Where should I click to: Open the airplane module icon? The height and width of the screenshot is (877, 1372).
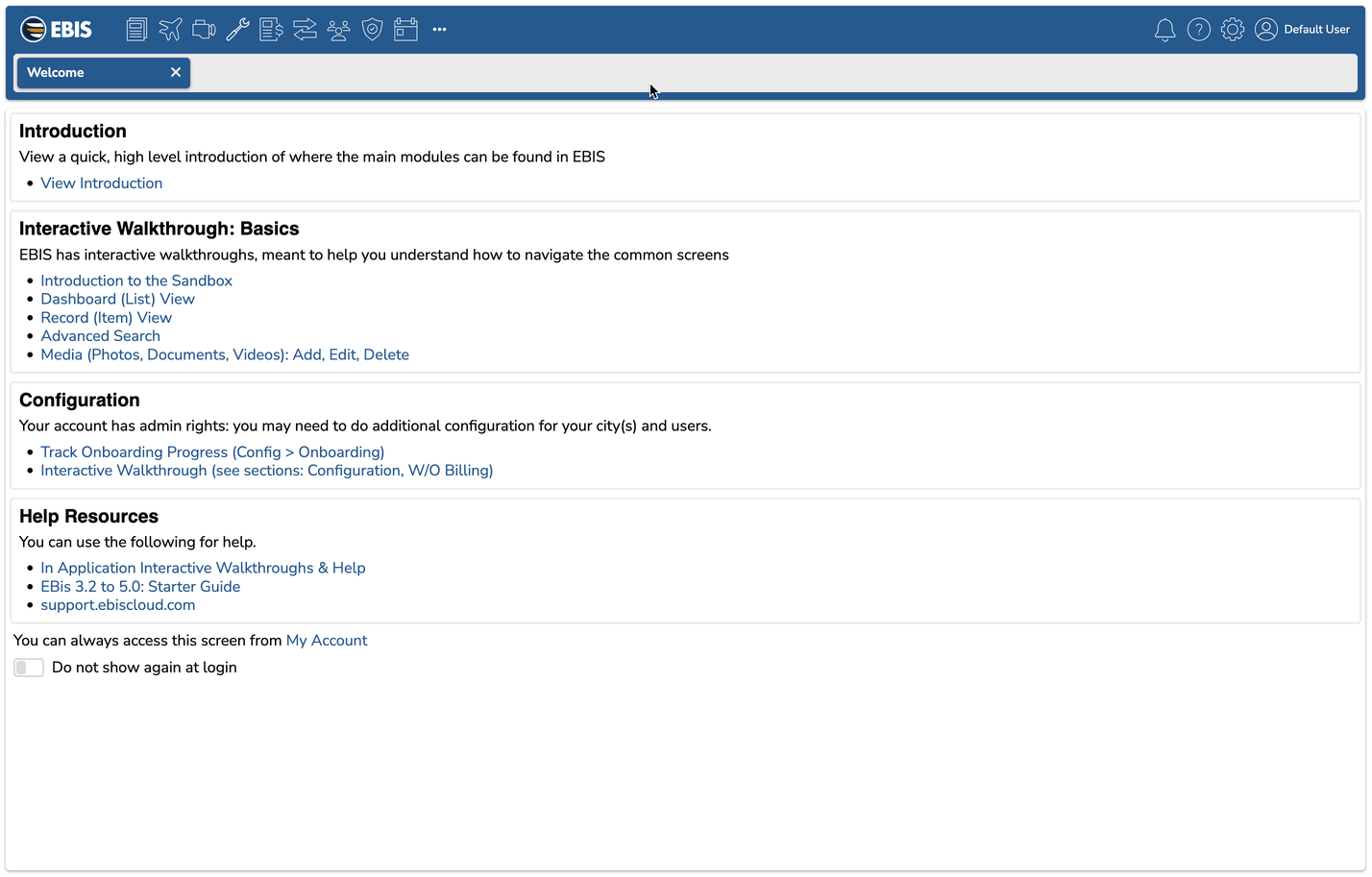coord(170,30)
